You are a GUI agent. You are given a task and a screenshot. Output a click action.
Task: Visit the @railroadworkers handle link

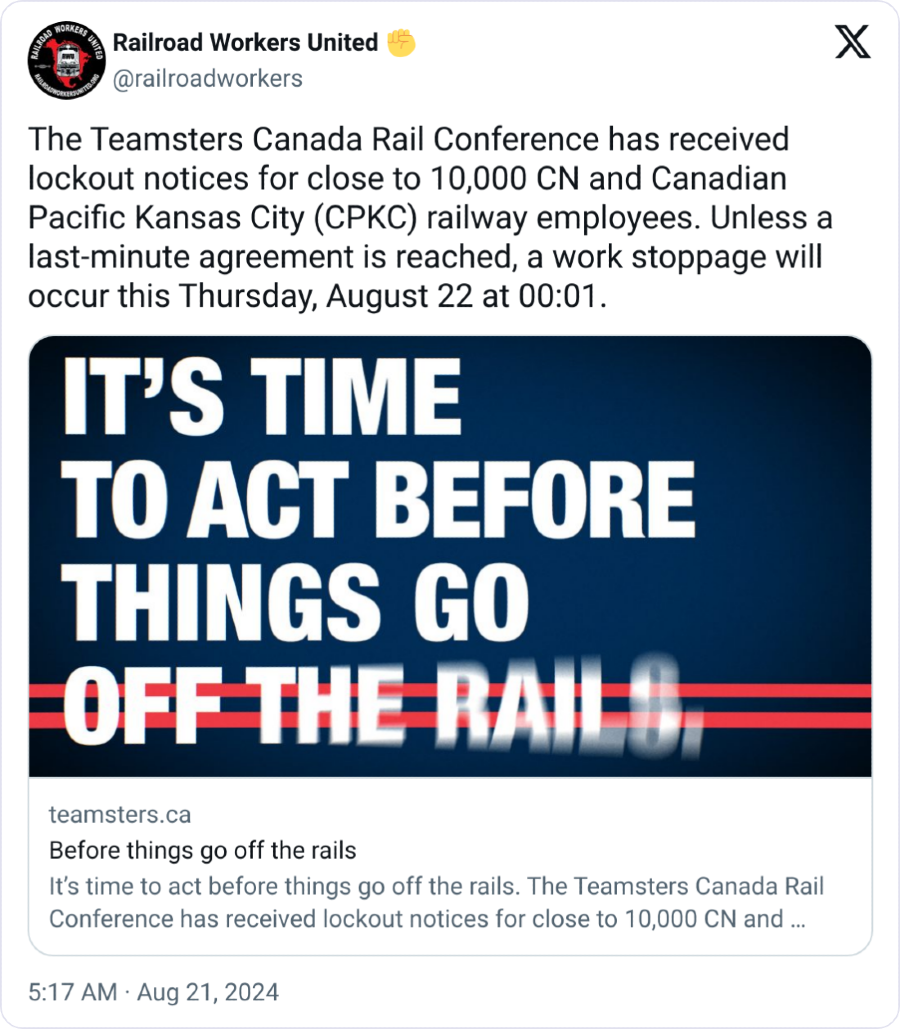(207, 78)
